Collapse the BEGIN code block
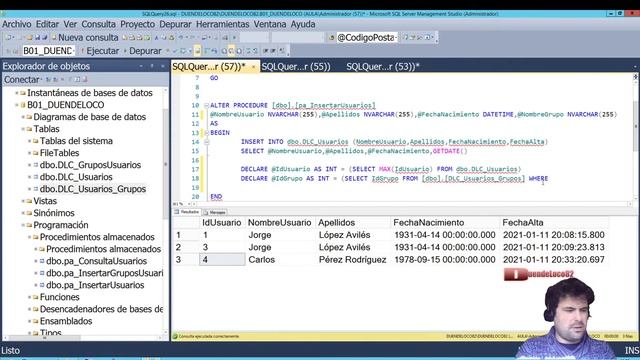This screenshot has height=360, width=640. [207, 133]
